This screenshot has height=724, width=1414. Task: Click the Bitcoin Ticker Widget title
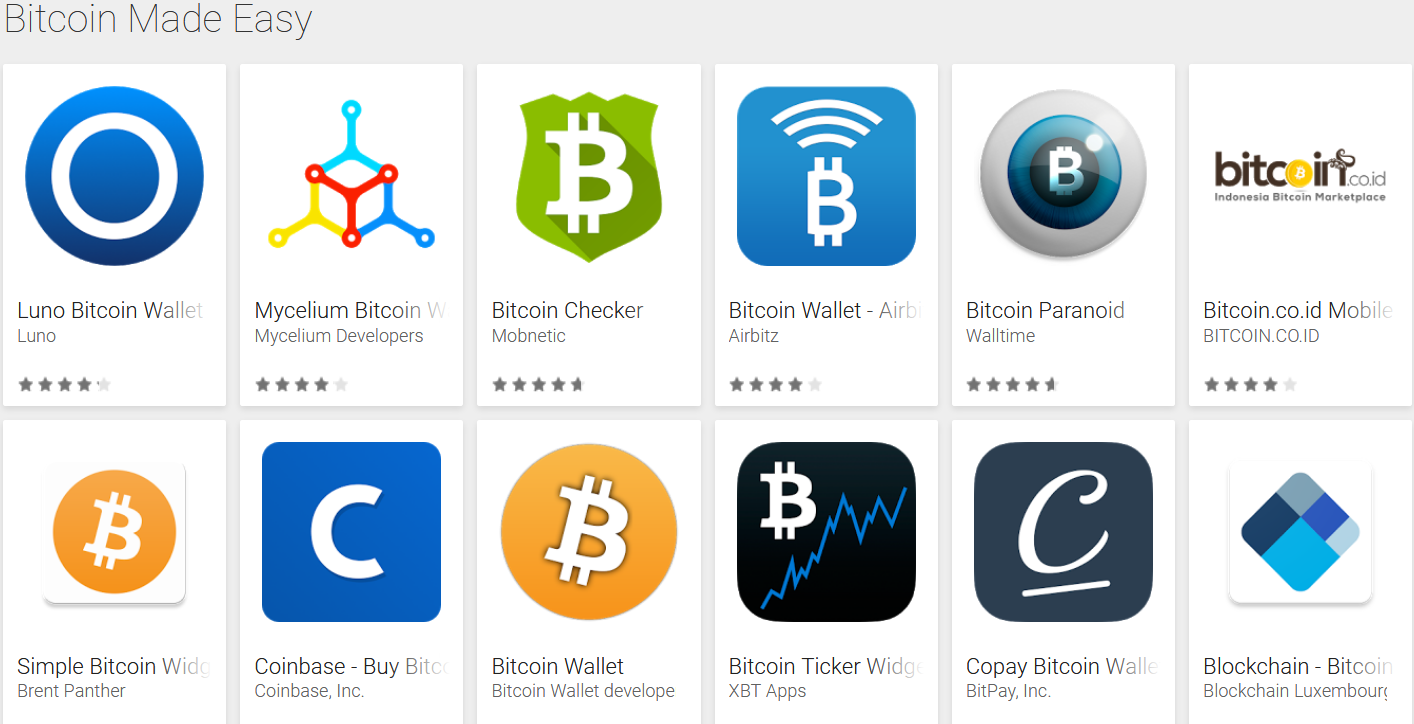[825, 666]
